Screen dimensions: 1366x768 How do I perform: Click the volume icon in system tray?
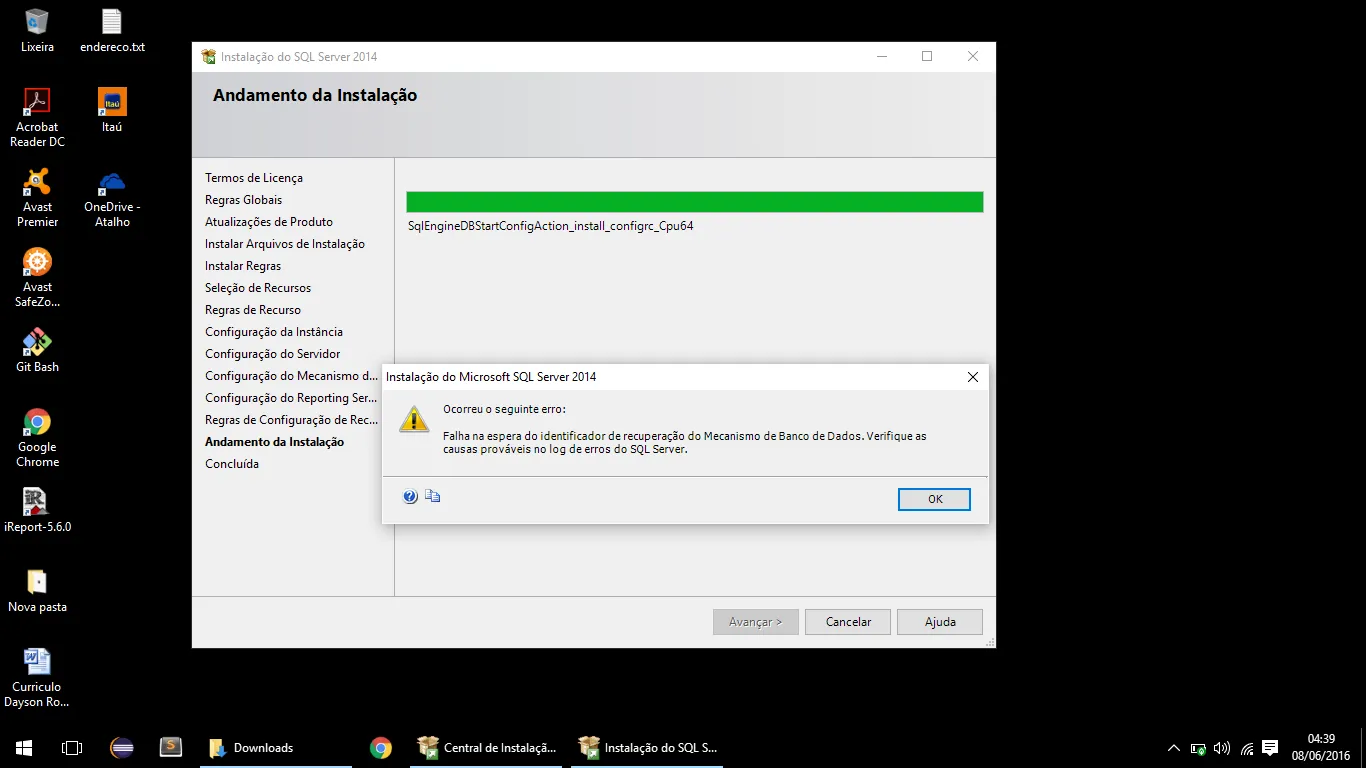click(x=1221, y=748)
